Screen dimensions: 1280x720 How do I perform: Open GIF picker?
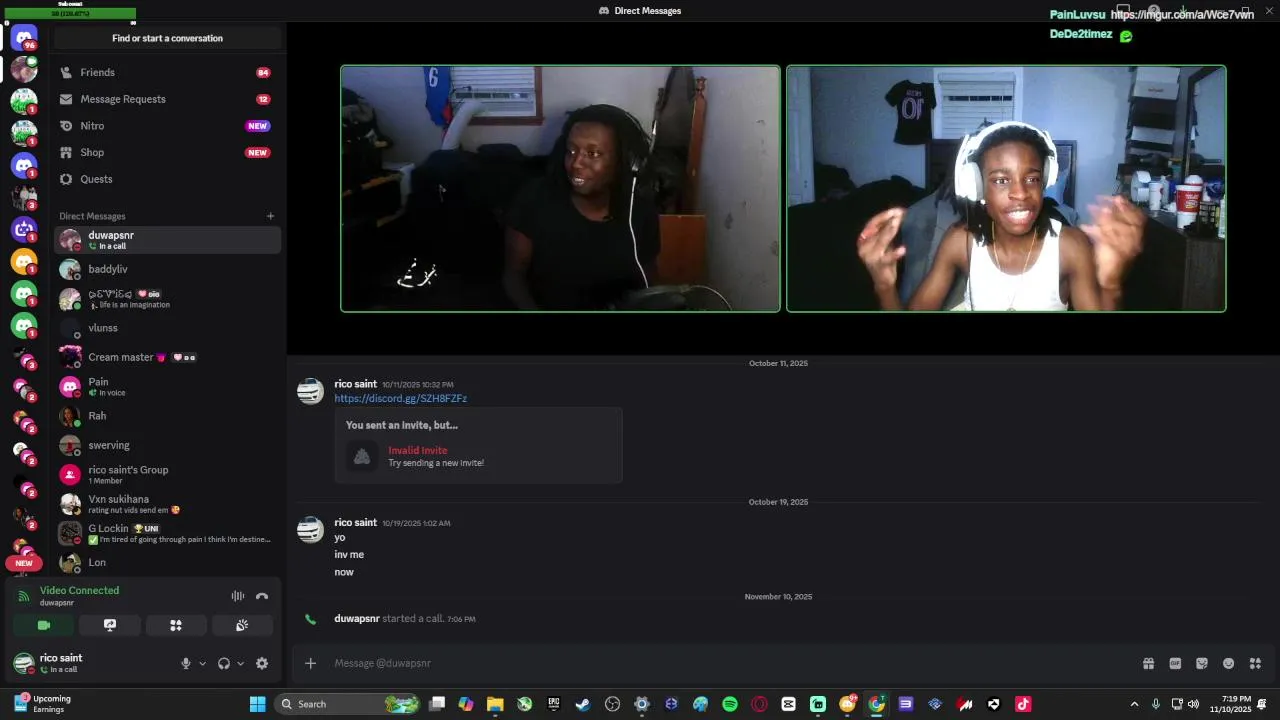tap(1175, 663)
